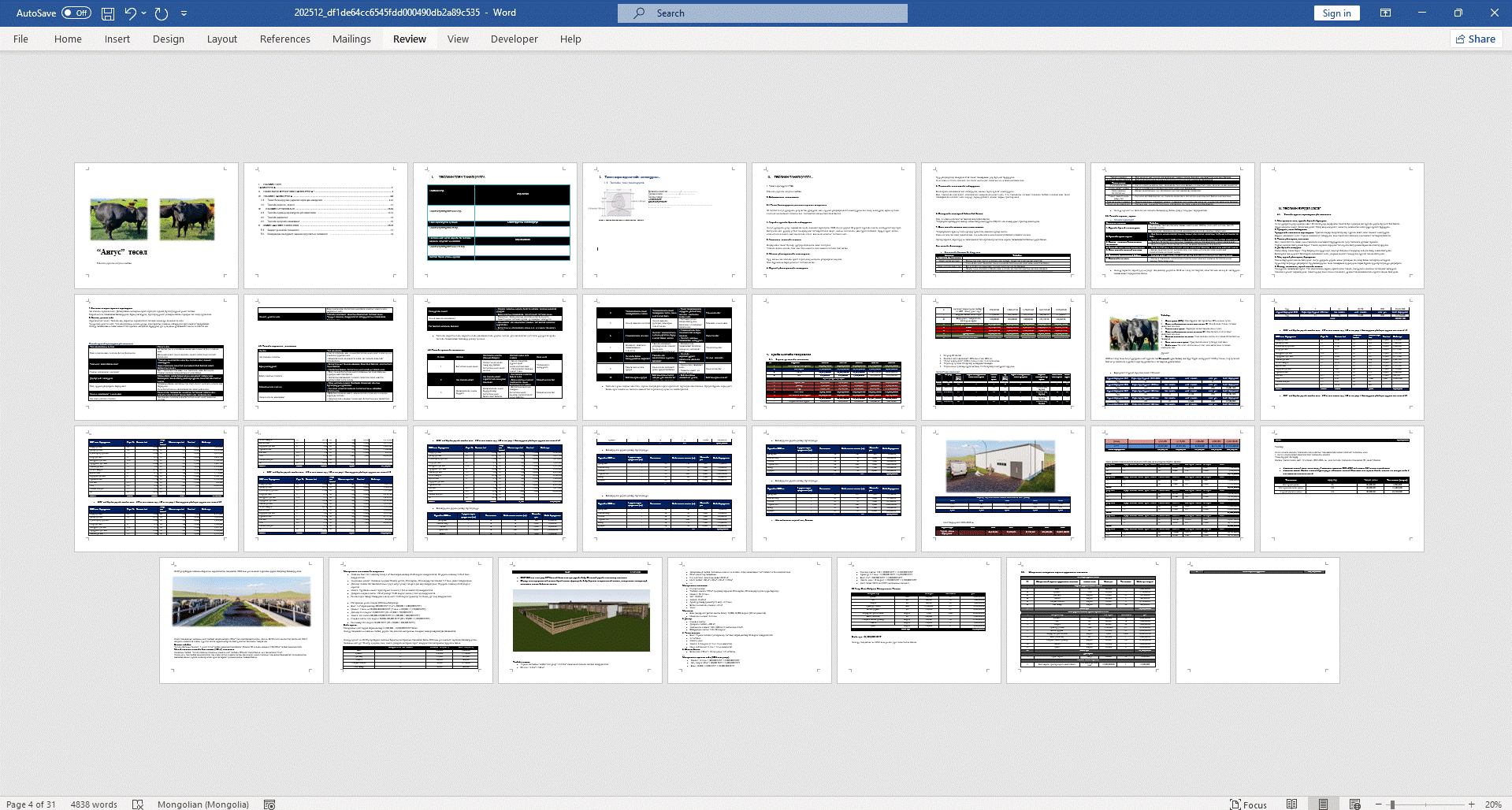The image size is (1512, 810).
Task: Select Print Layout view icon
Action: pyautogui.click(x=1323, y=804)
